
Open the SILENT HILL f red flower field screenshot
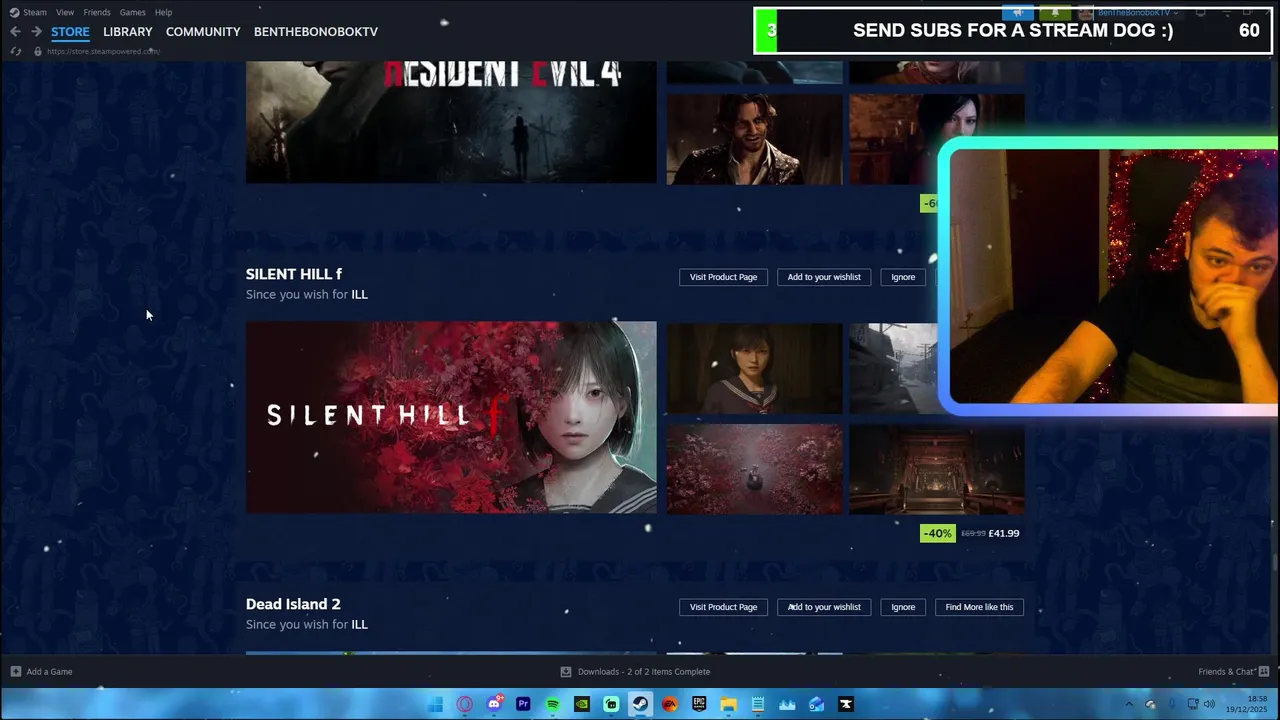pos(754,469)
